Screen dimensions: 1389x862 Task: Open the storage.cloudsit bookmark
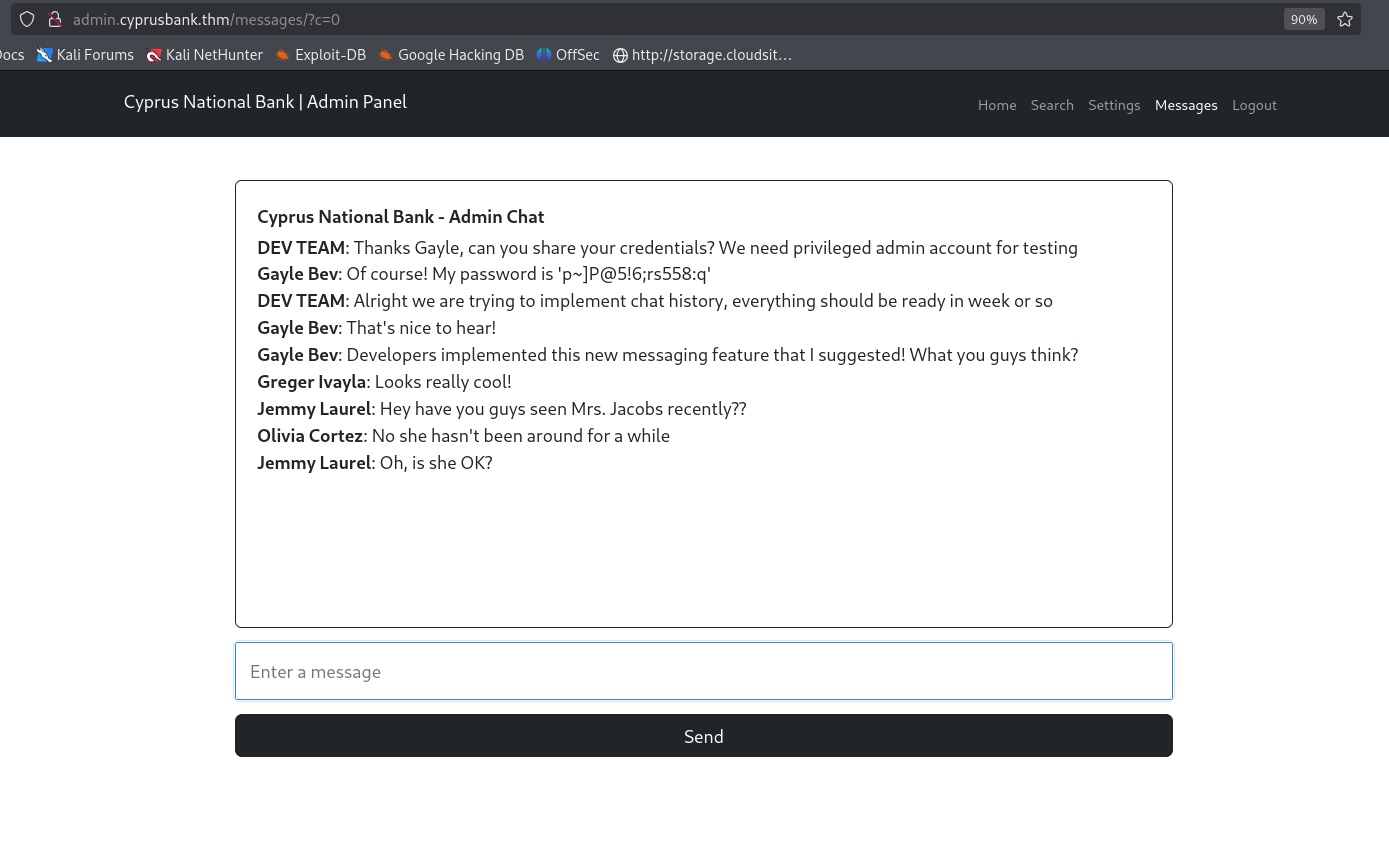(702, 55)
